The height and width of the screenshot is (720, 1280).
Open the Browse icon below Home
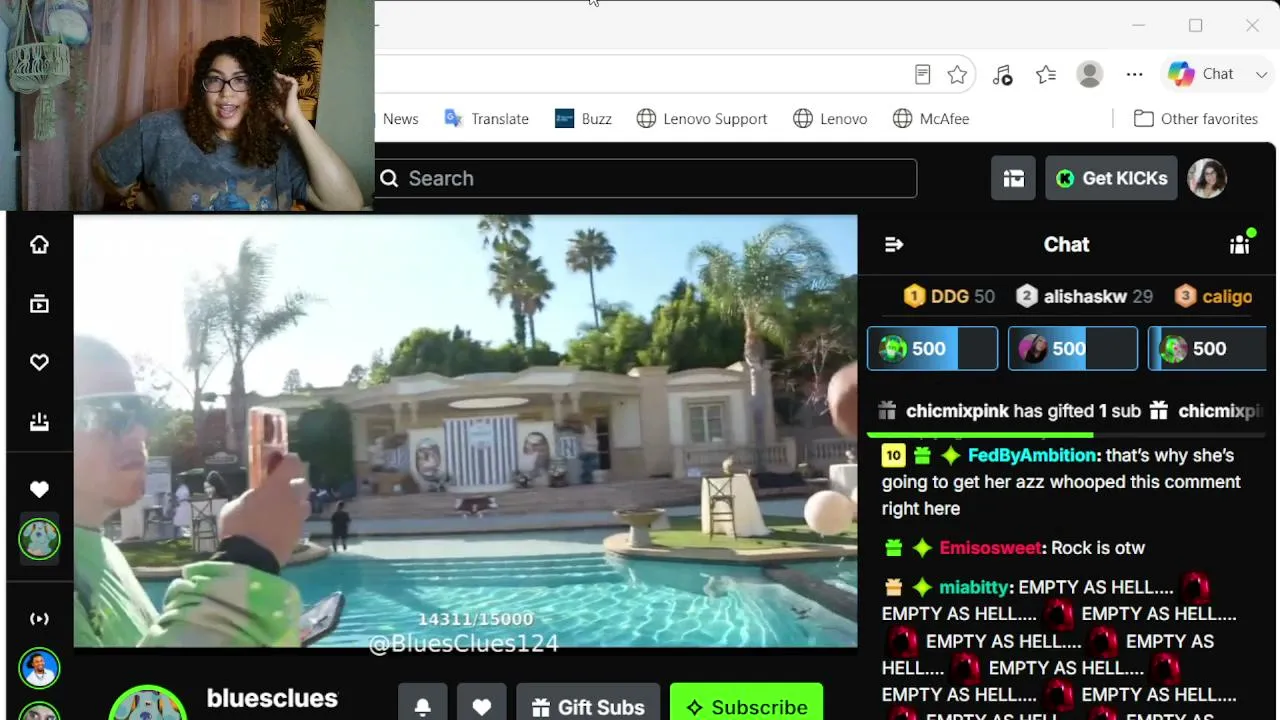click(x=39, y=304)
